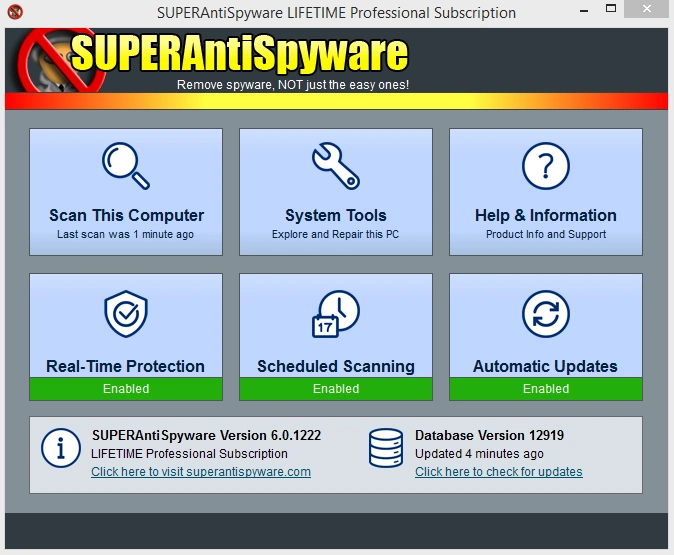Click 'Explore and Repair this PC' text
Image resolution: width=674 pixels, height=555 pixels.
(335, 234)
